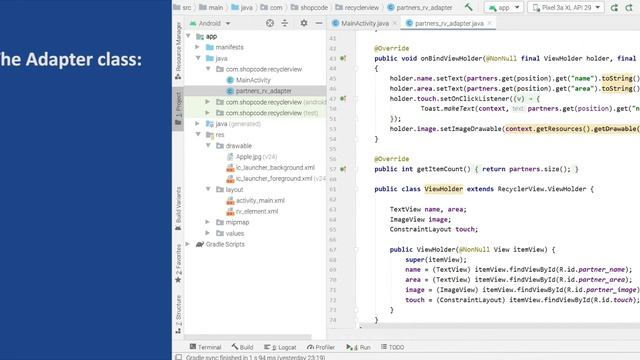Image resolution: width=640 pixels, height=360 pixels.
Task: Click horizontal scrollbar under project tree
Action: pyautogui.click(x=248, y=337)
